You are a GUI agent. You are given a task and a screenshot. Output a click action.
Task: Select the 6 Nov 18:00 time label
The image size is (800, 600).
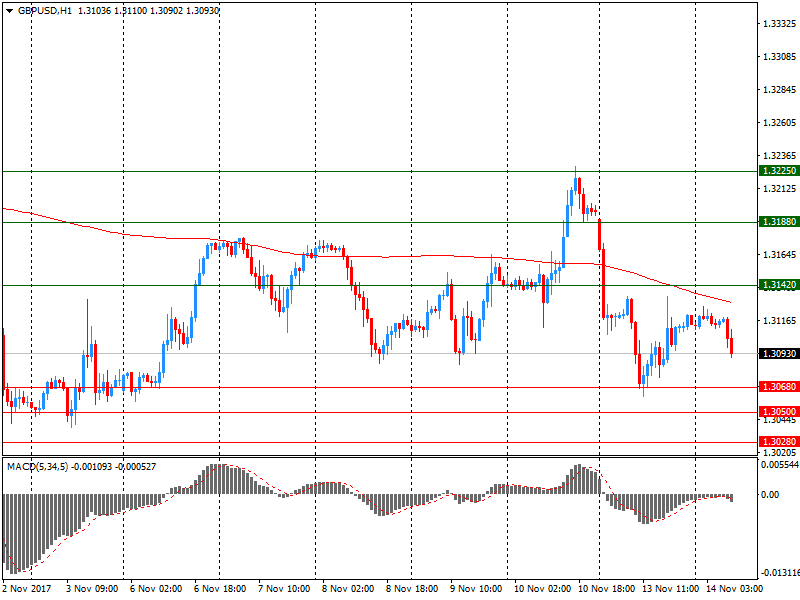220,589
